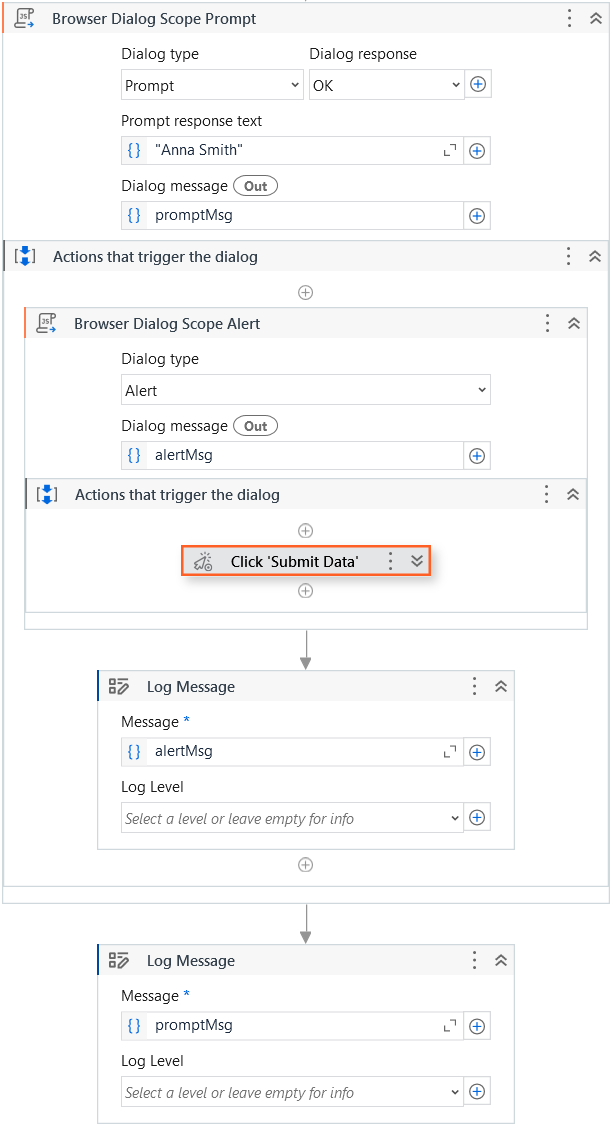
Task: Collapse the Browser Dialog Scope Alert activity
Action: coord(574,323)
